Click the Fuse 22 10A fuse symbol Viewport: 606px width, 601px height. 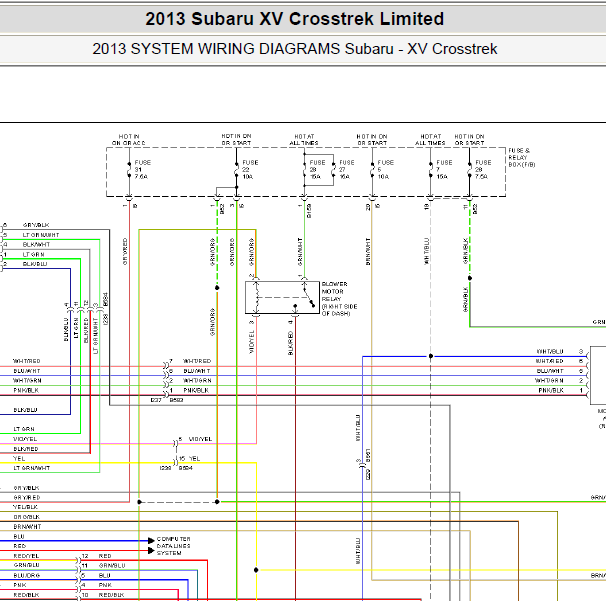pyautogui.click(x=237, y=170)
